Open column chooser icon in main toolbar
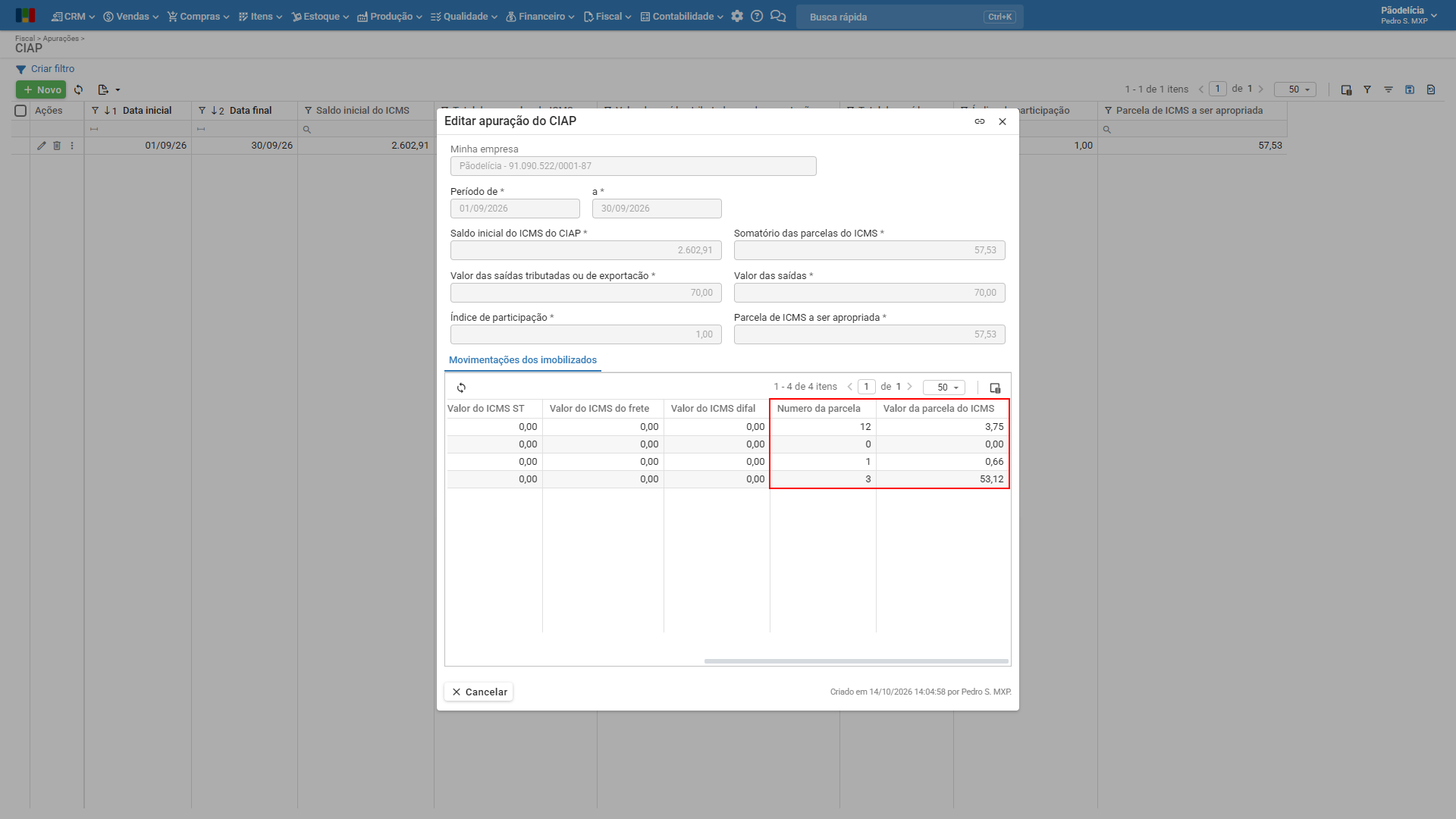Viewport: 1456px width, 819px height. (1346, 89)
